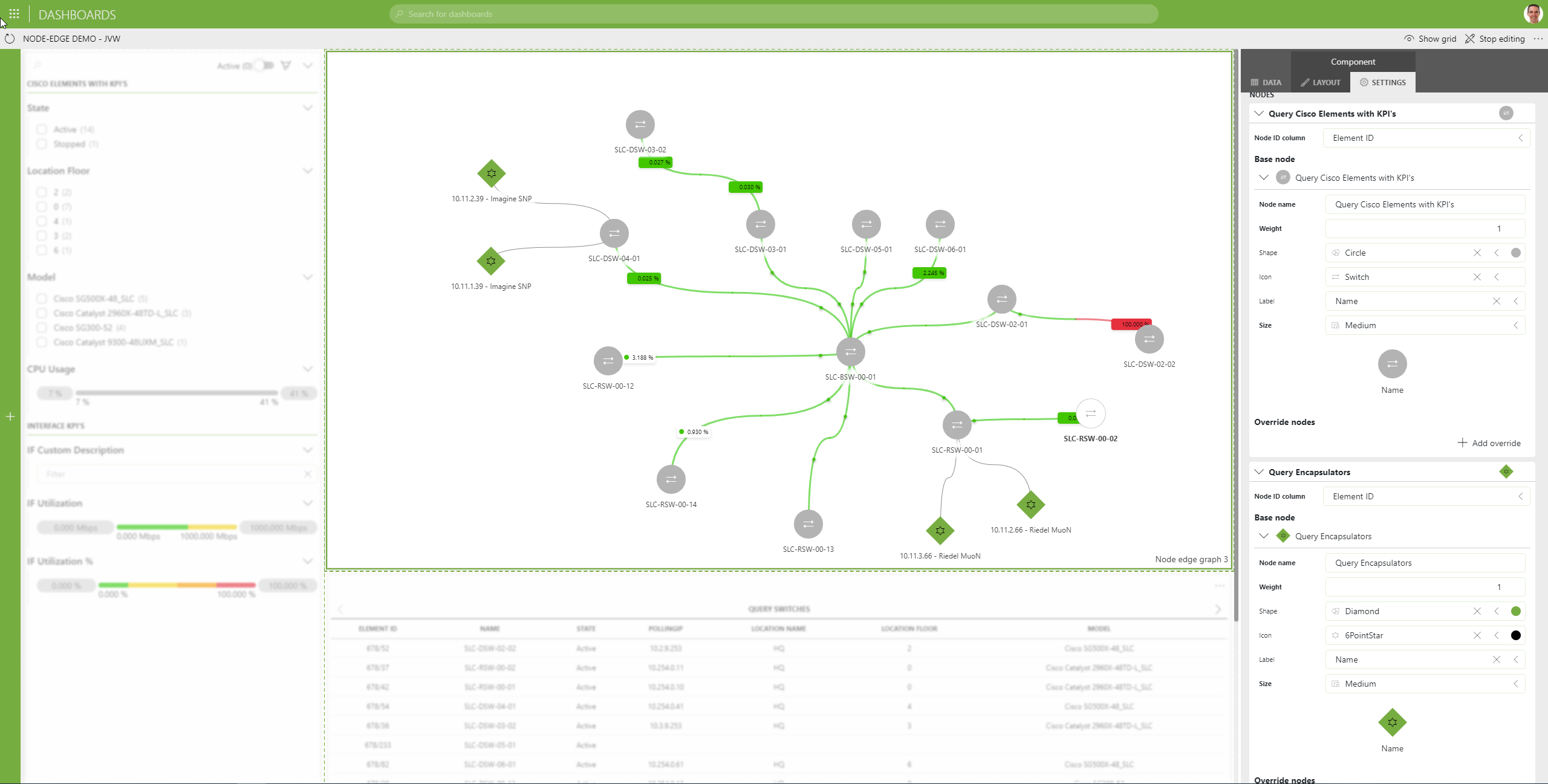Collapse the Query Cisco Elements with KPI's section
The width and height of the screenshot is (1548, 784).
[1259, 113]
